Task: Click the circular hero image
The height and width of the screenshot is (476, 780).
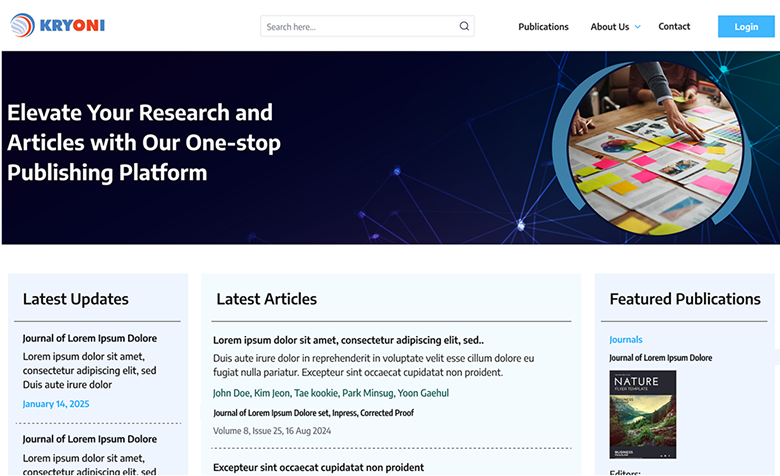Action: [x=655, y=148]
